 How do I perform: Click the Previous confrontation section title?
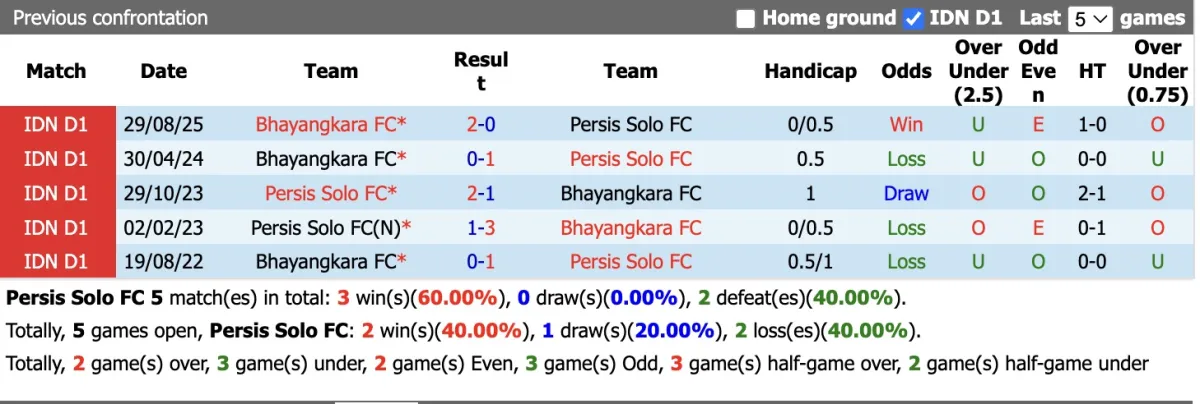pyautogui.click(x=110, y=18)
